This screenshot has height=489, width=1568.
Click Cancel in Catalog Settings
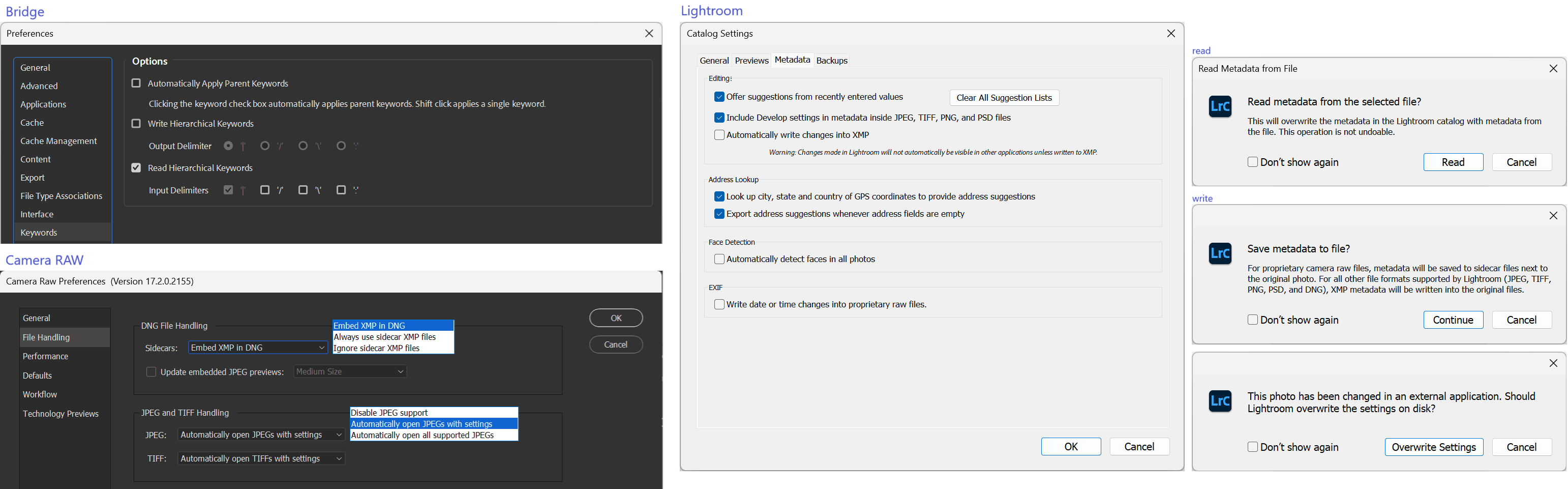(1139, 446)
